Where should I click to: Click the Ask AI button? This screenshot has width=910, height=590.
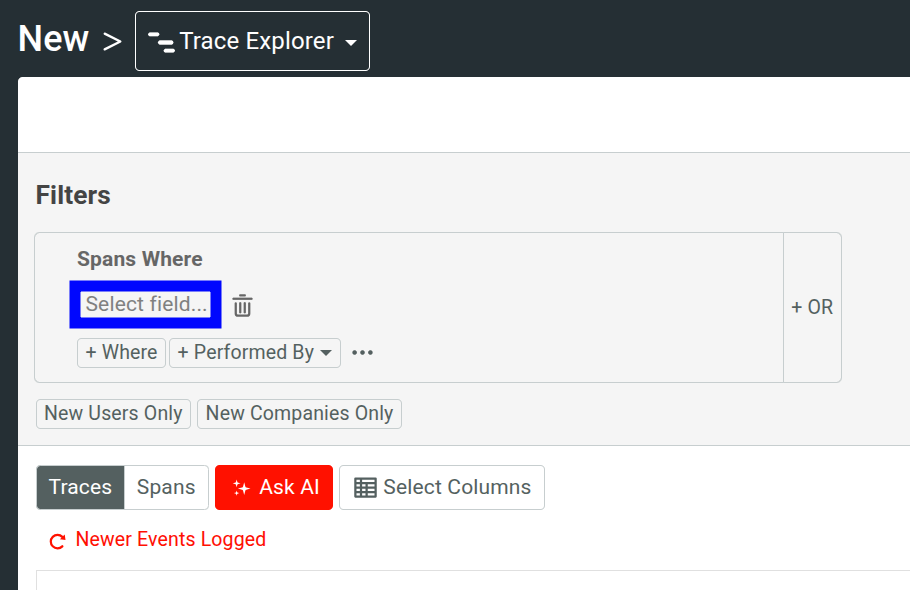coord(273,487)
